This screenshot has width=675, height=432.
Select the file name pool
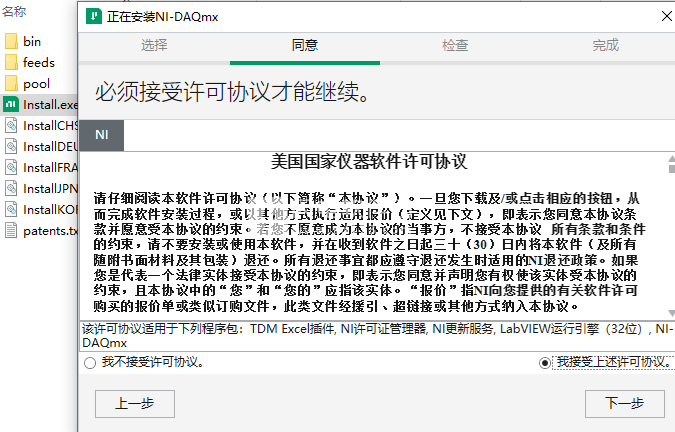pos(36,84)
